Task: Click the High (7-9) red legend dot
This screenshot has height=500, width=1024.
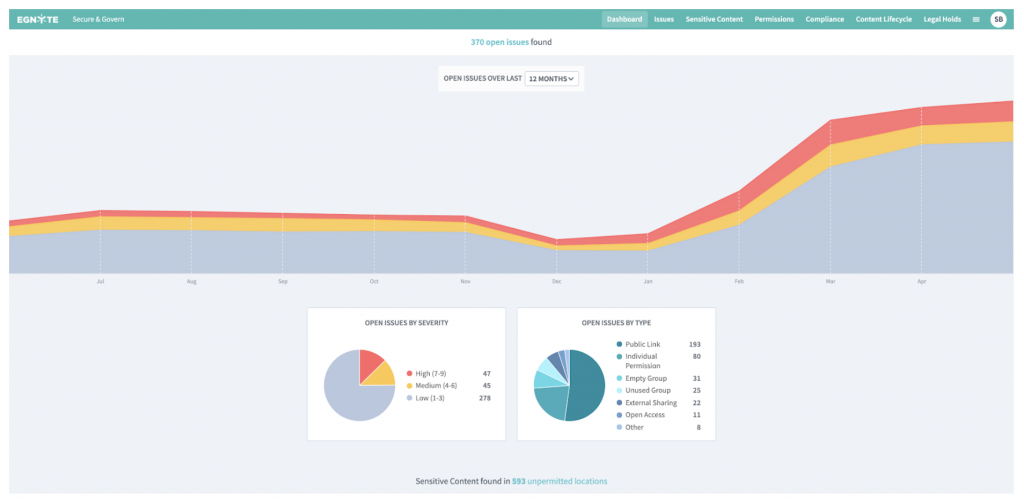Action: (409, 371)
